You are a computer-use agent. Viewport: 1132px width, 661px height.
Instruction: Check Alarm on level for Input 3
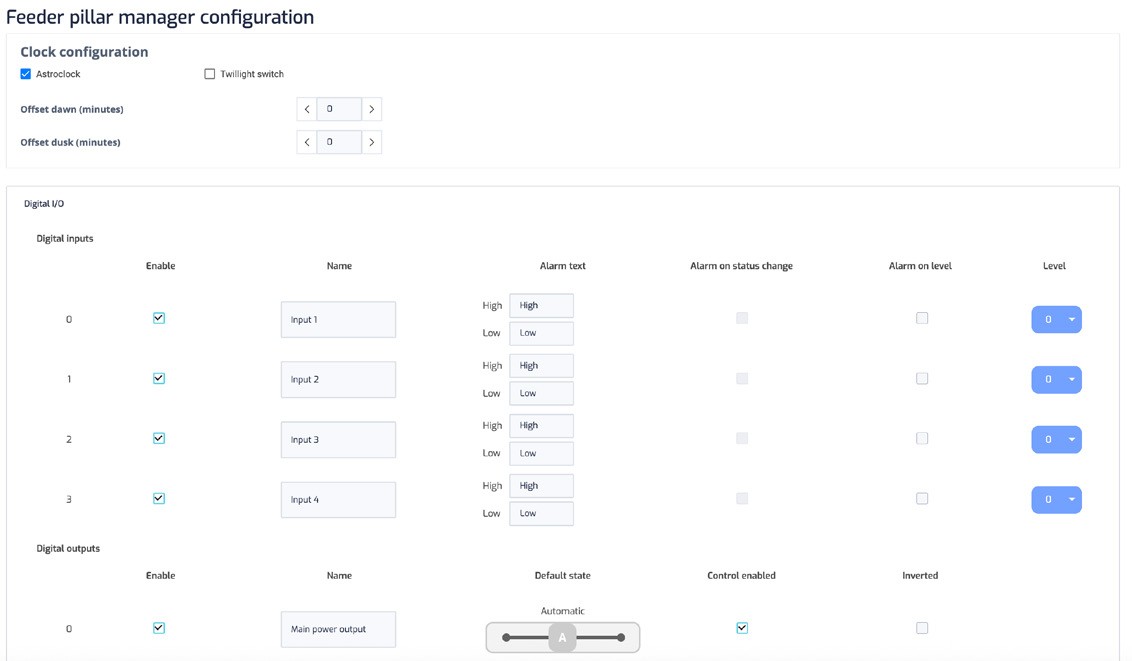coord(922,438)
